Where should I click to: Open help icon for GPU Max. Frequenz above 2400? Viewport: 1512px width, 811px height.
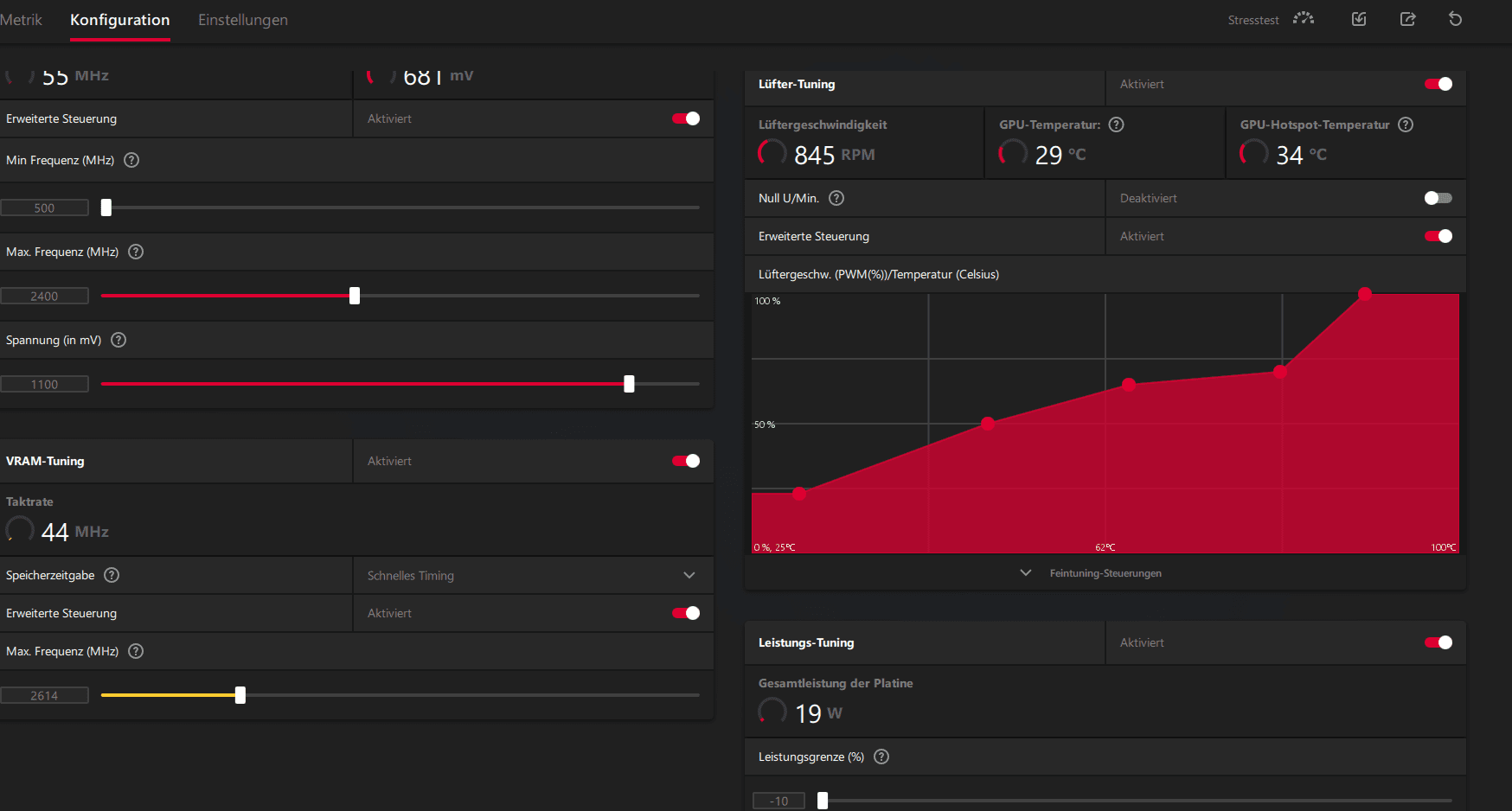click(x=136, y=252)
